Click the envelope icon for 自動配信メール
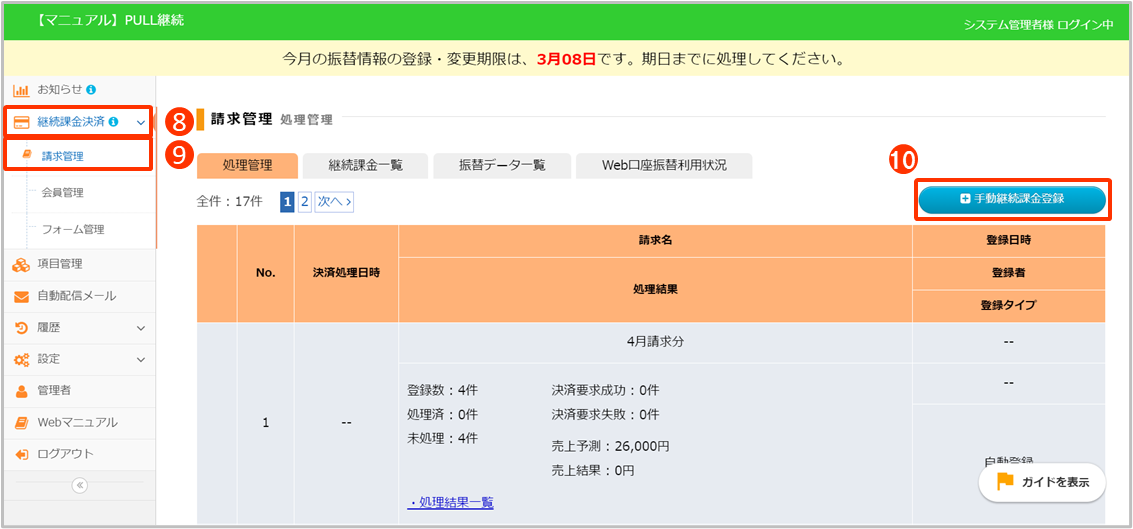The image size is (1133, 529). (x=20, y=296)
